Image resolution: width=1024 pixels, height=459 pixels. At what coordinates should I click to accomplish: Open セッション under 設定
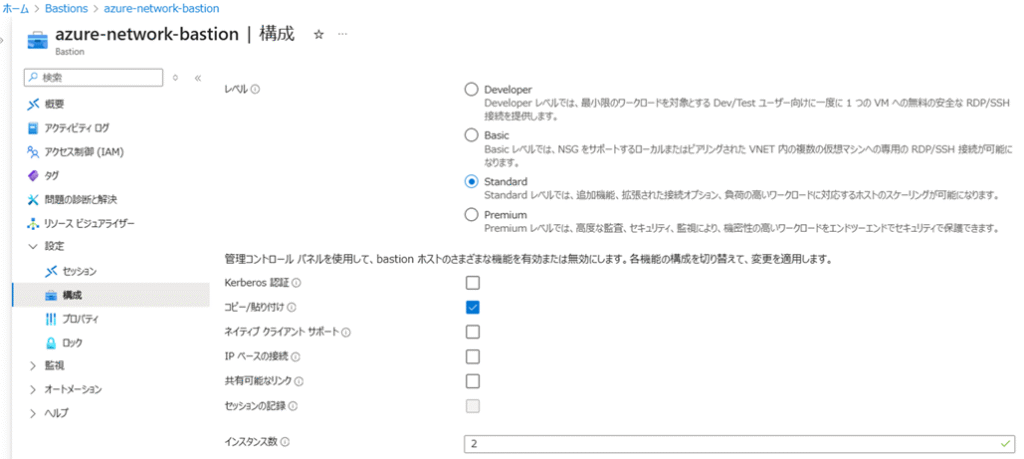[x=80, y=271]
